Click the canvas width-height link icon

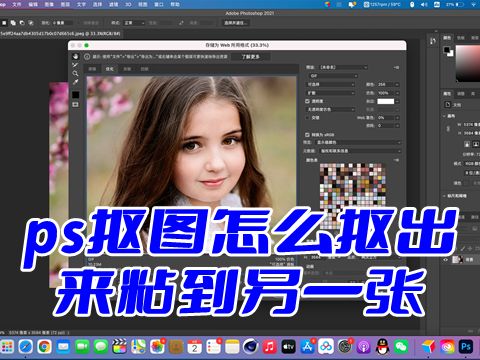[x=448, y=128]
